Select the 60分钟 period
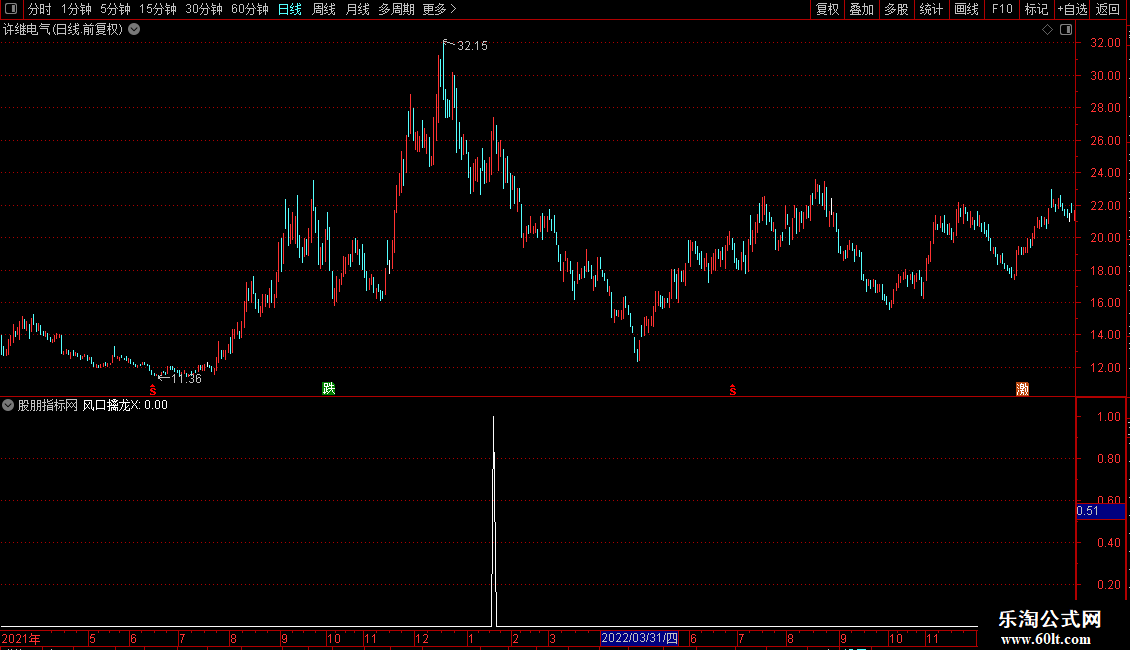Viewport: 1130px width, 650px height. (250, 9)
